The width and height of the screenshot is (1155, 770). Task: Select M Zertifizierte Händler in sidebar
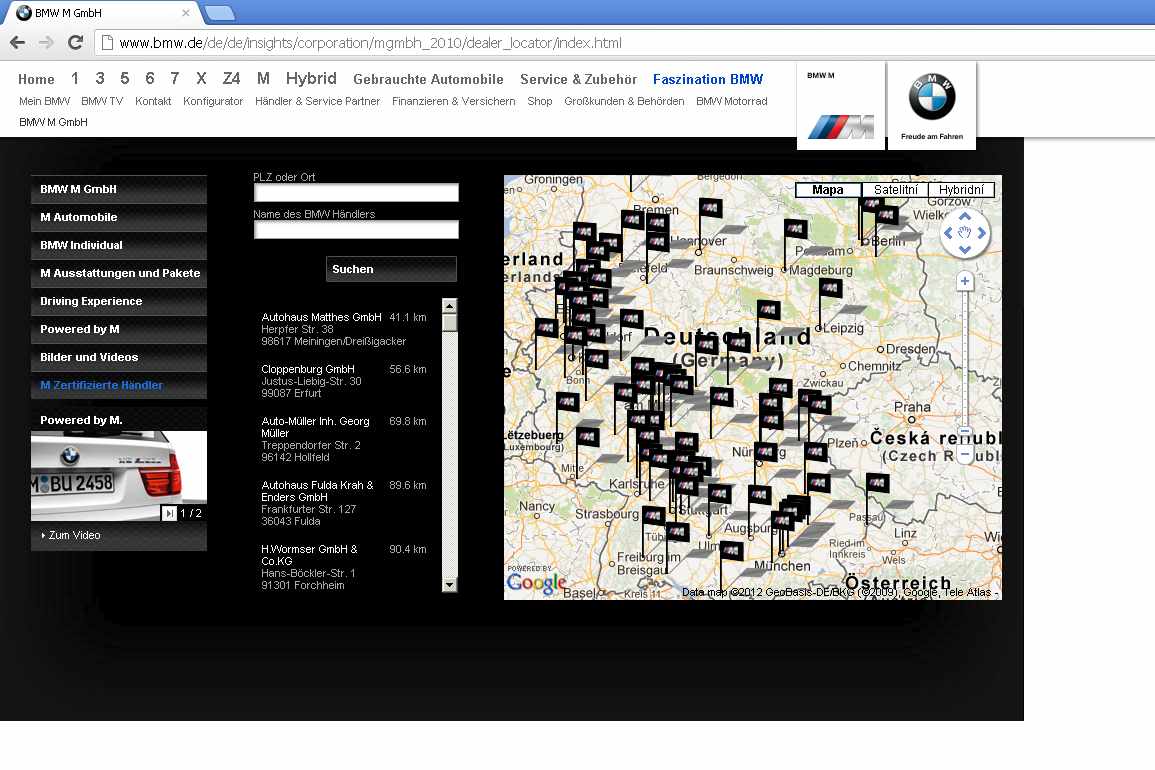pyautogui.click(x=119, y=385)
